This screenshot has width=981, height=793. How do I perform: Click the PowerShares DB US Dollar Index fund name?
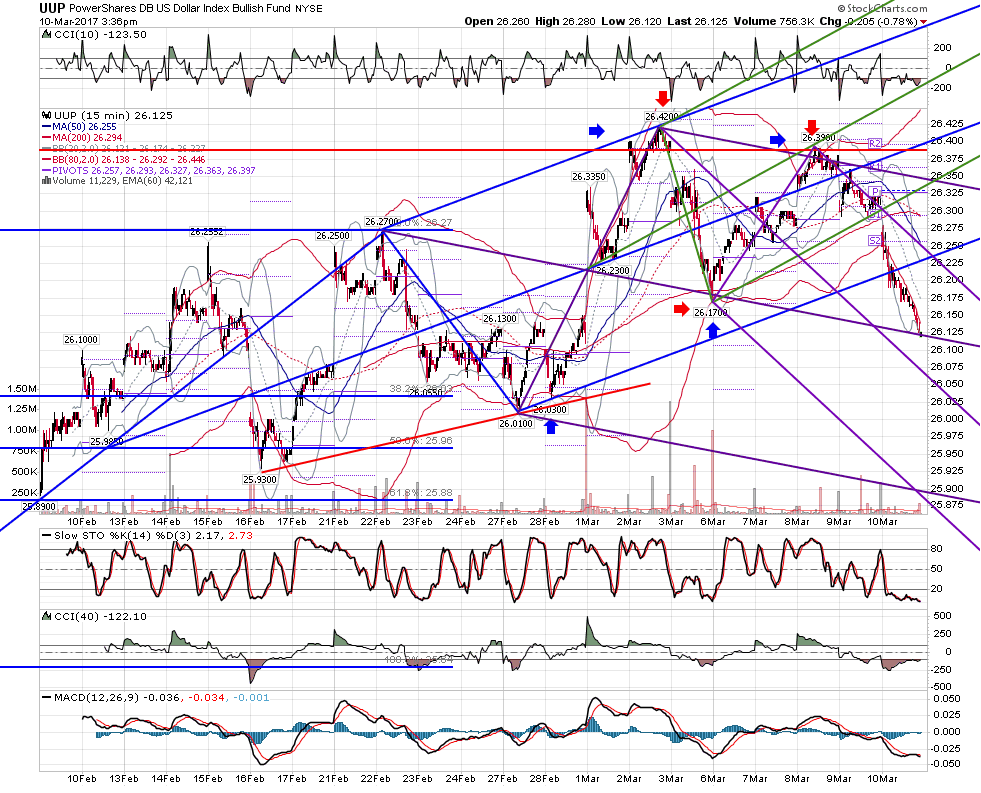click(180, 9)
